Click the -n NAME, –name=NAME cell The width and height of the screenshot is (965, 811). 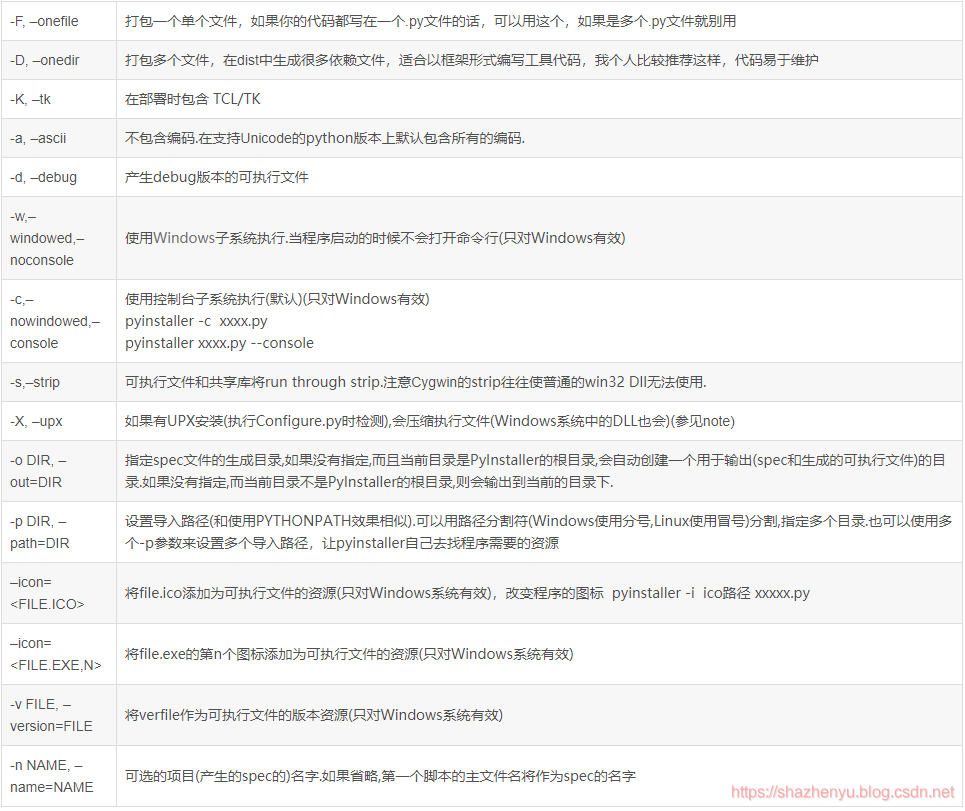[x=58, y=776]
